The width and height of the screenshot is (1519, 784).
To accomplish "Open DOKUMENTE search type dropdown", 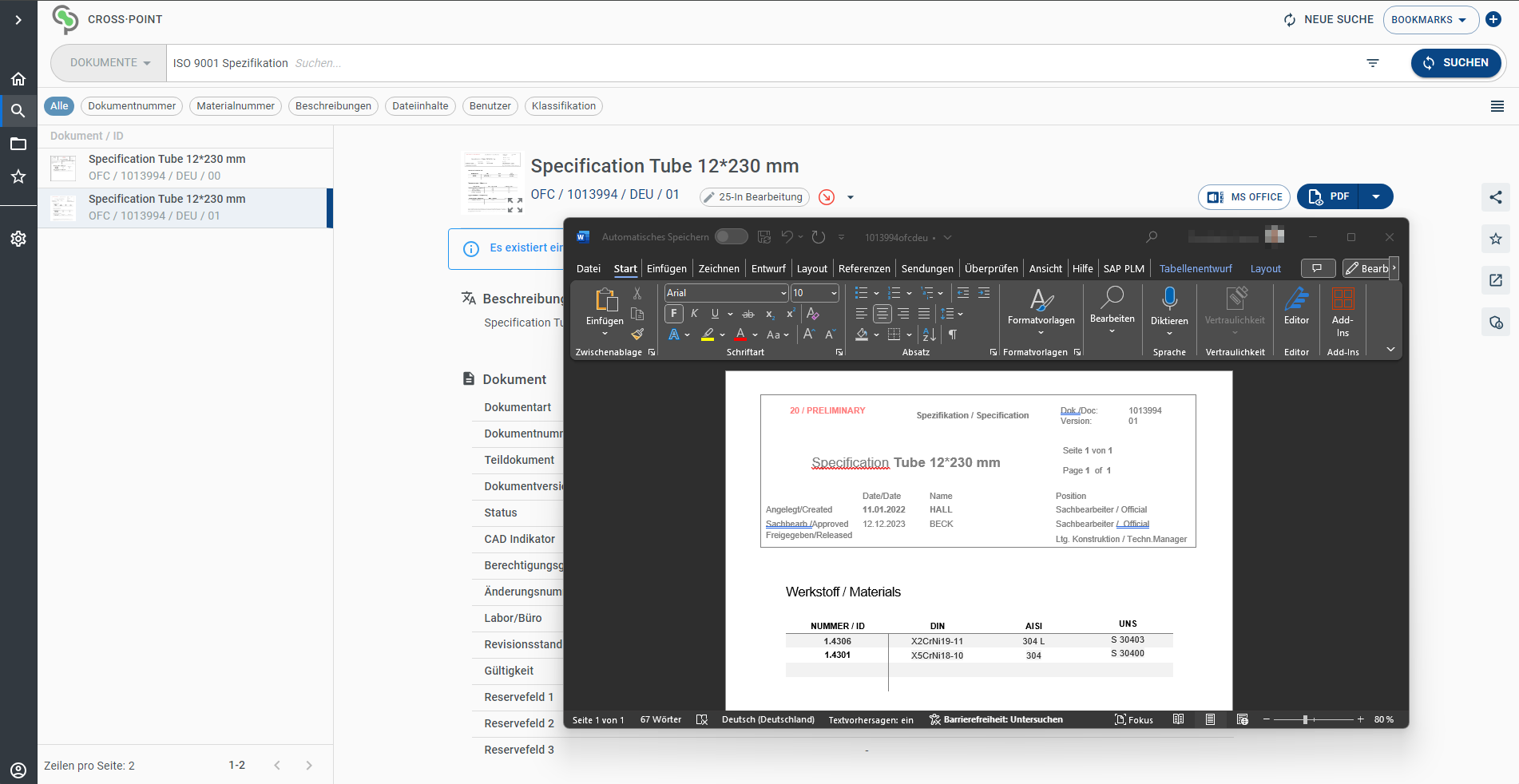I will [110, 63].
